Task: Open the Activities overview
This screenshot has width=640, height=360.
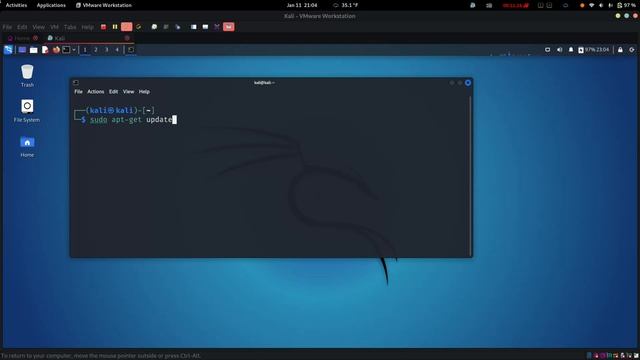Action: pos(16,5)
